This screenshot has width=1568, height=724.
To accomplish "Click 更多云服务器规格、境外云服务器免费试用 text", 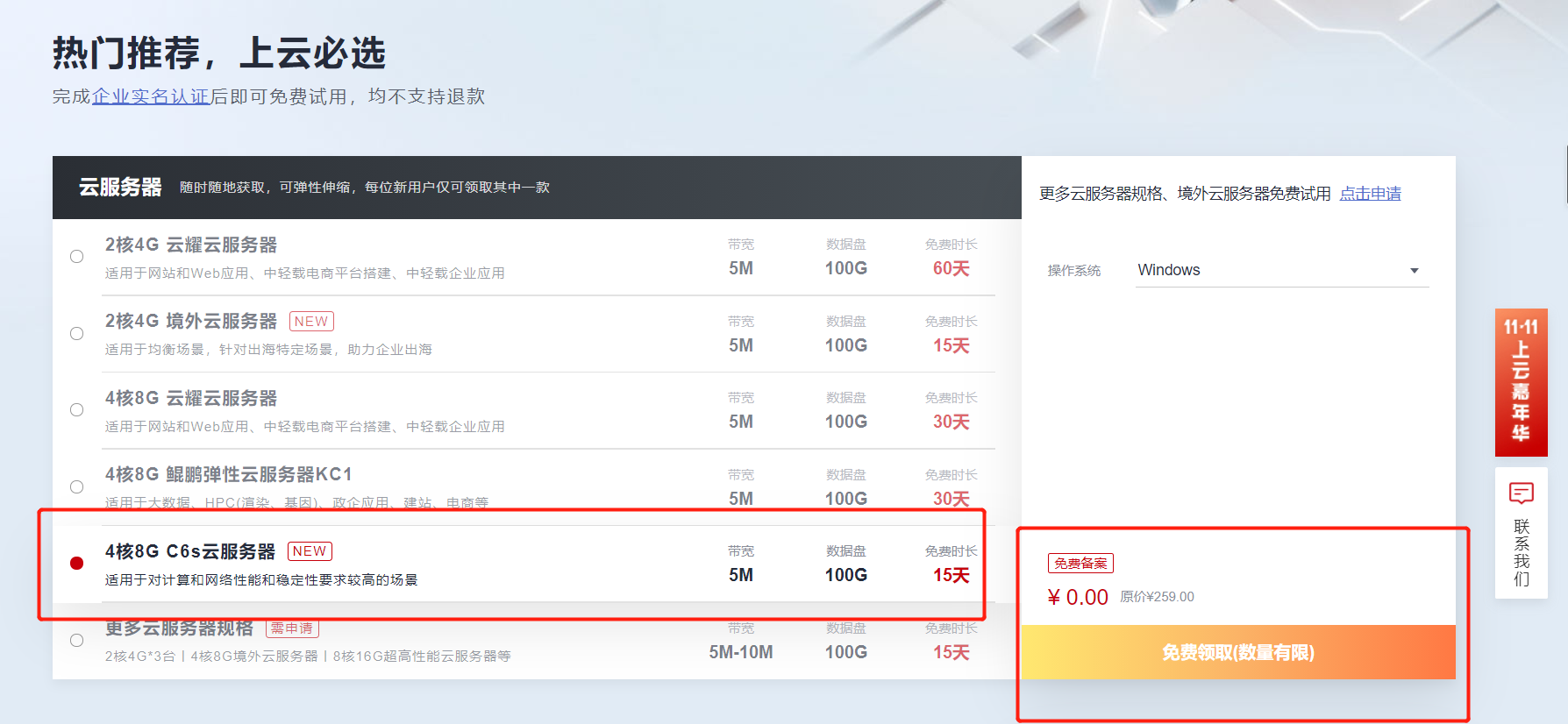I will click(1185, 194).
